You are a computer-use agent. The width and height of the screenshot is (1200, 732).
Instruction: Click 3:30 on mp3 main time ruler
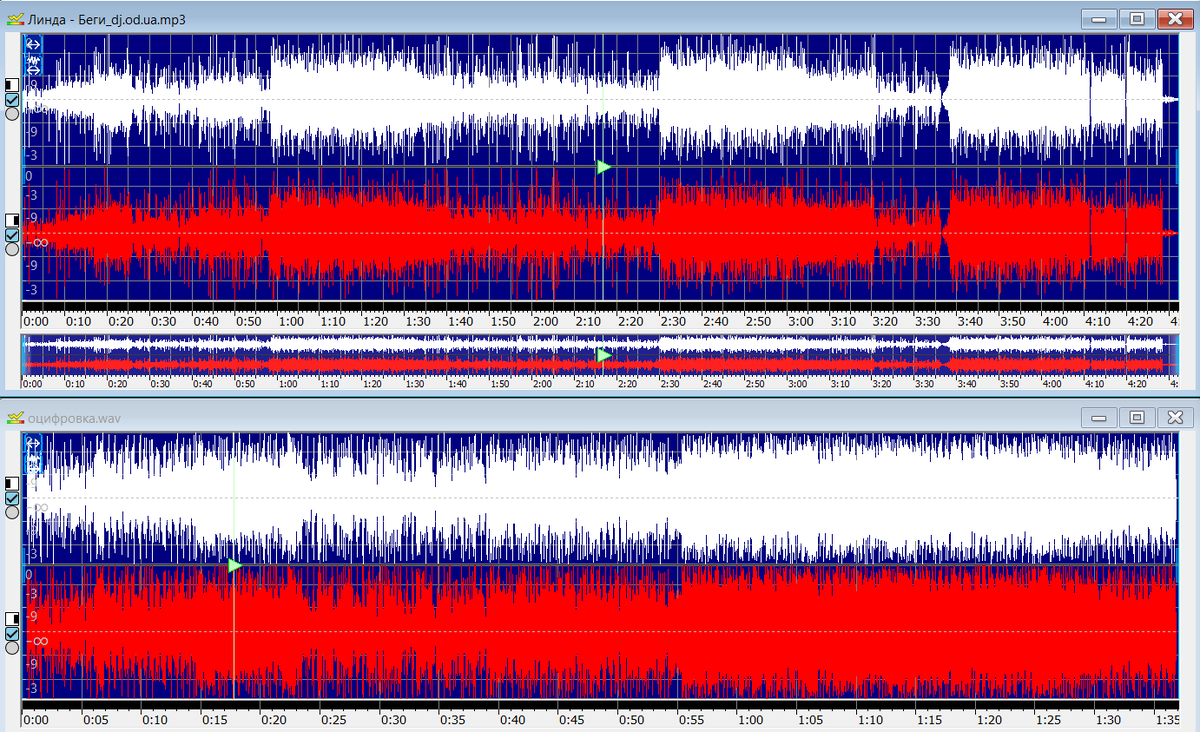click(927, 321)
